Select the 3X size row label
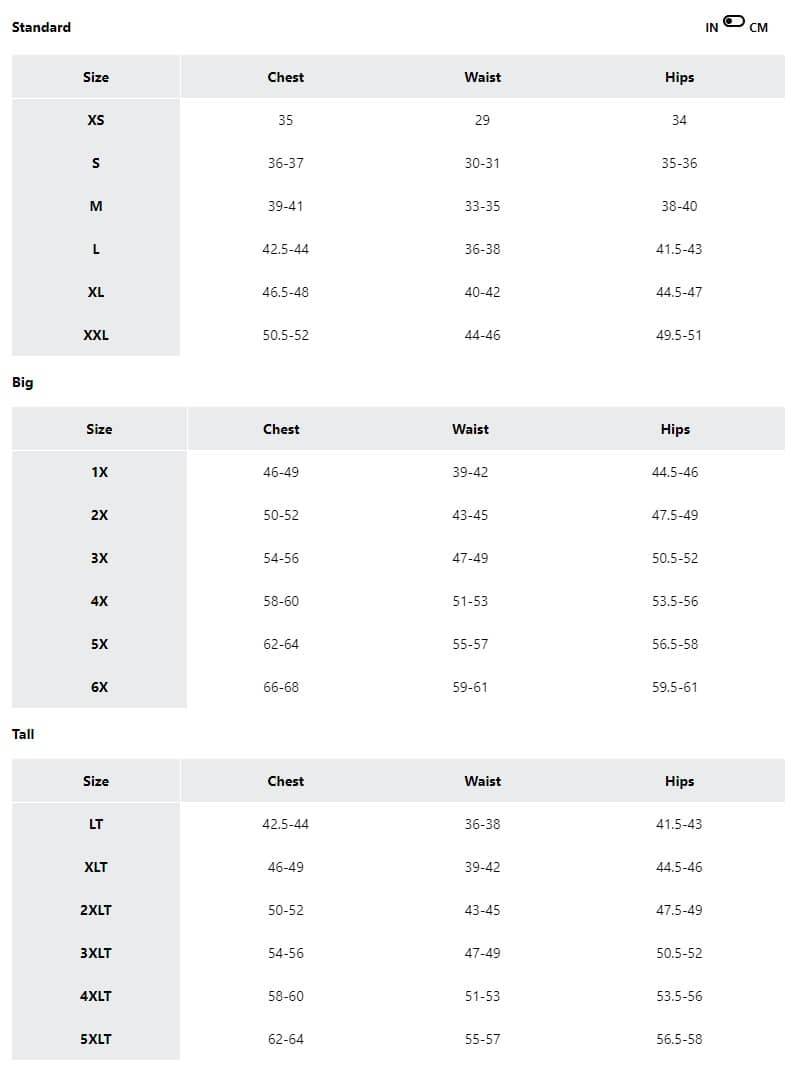 click(99, 558)
